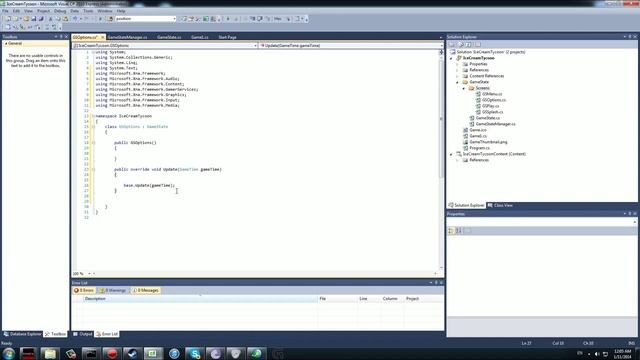640x360 pixels.
Task: Click the Refresh icon in Solution Explorer toolbar
Action: tap(469, 44)
